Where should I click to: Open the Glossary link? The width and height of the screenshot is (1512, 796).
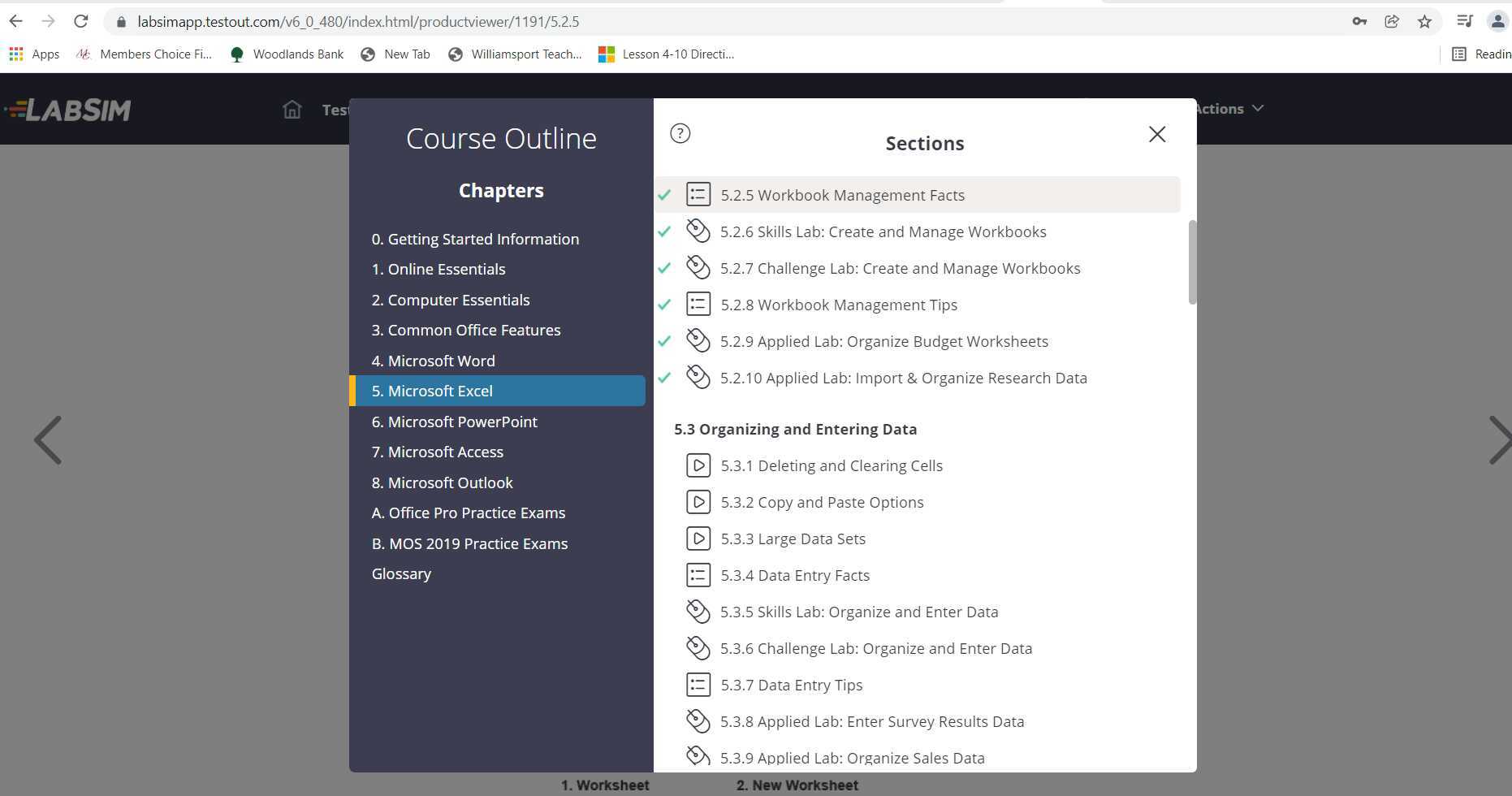click(401, 573)
